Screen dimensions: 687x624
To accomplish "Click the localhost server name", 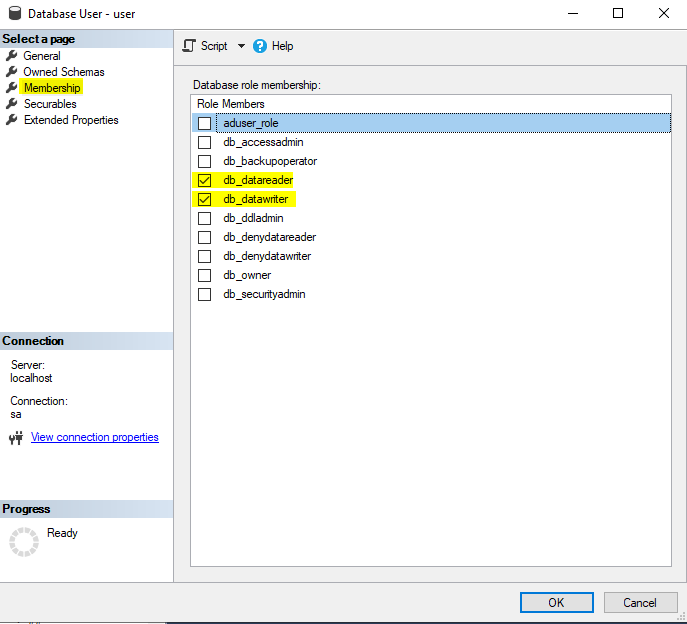I will [31, 378].
